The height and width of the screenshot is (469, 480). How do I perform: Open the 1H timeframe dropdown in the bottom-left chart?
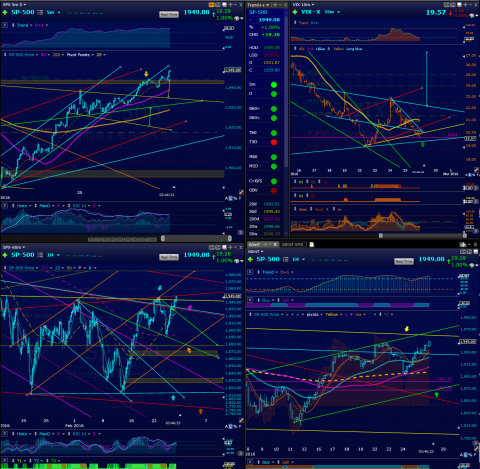53,255
